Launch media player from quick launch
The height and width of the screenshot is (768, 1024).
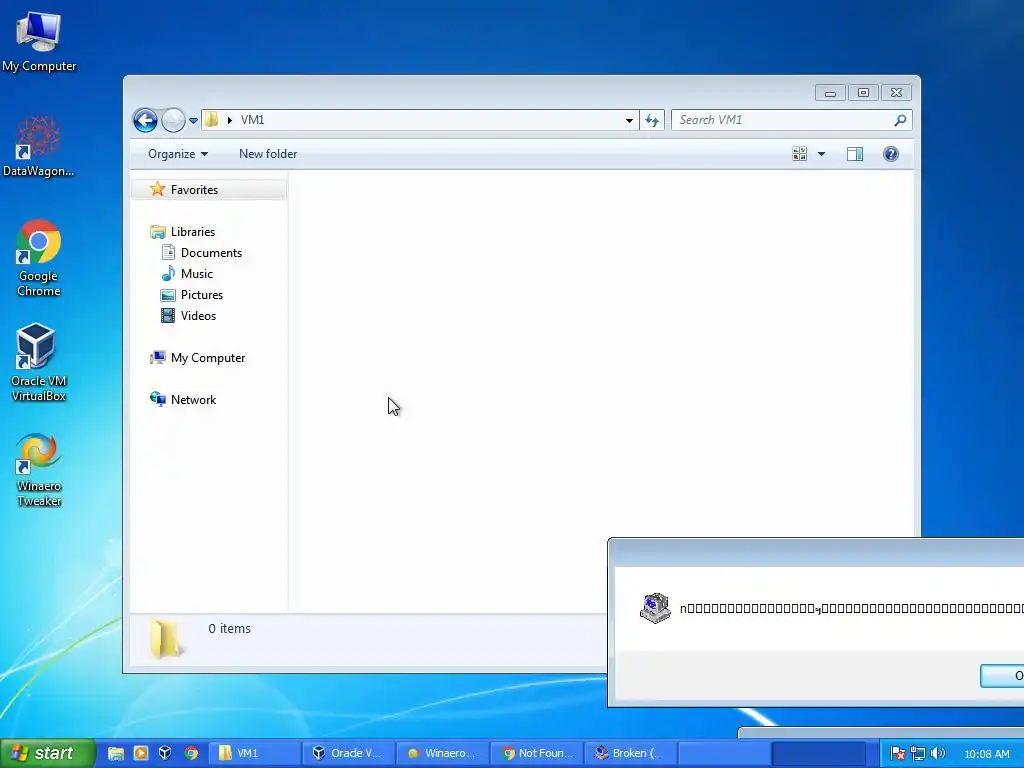click(x=140, y=754)
